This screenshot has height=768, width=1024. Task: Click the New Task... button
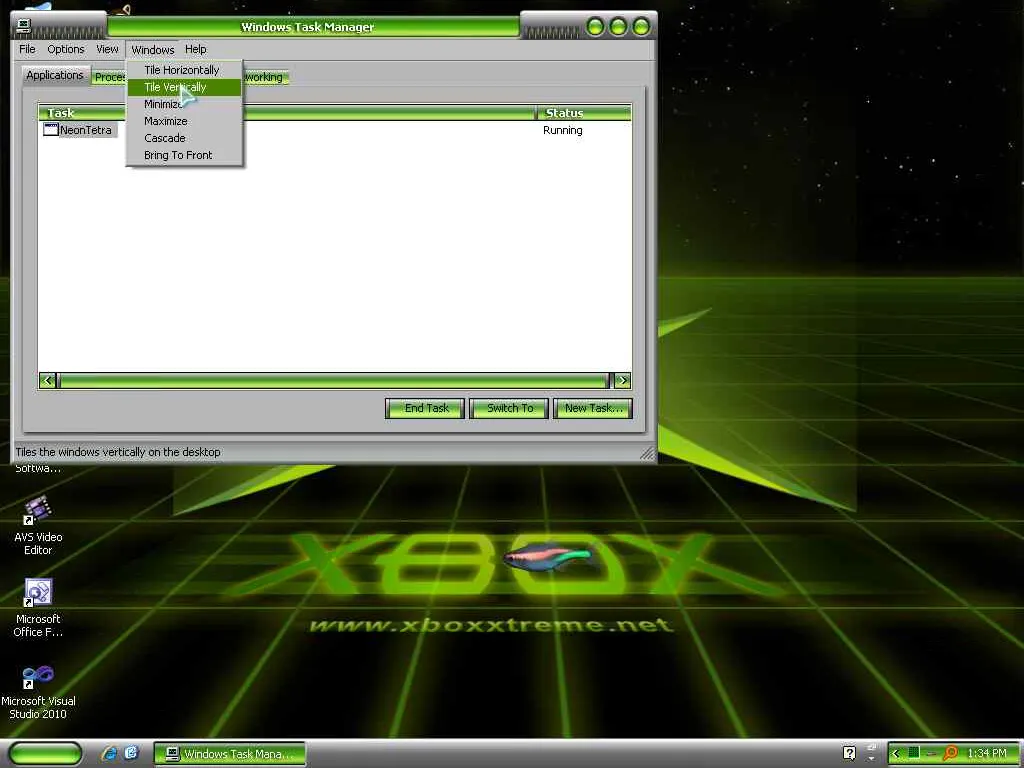pyautogui.click(x=593, y=408)
